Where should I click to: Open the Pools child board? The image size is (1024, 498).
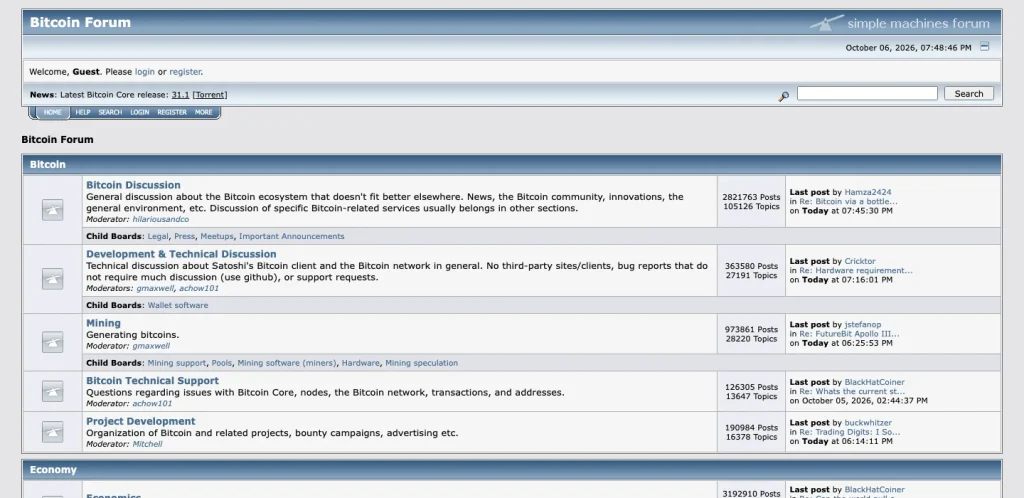[221, 363]
